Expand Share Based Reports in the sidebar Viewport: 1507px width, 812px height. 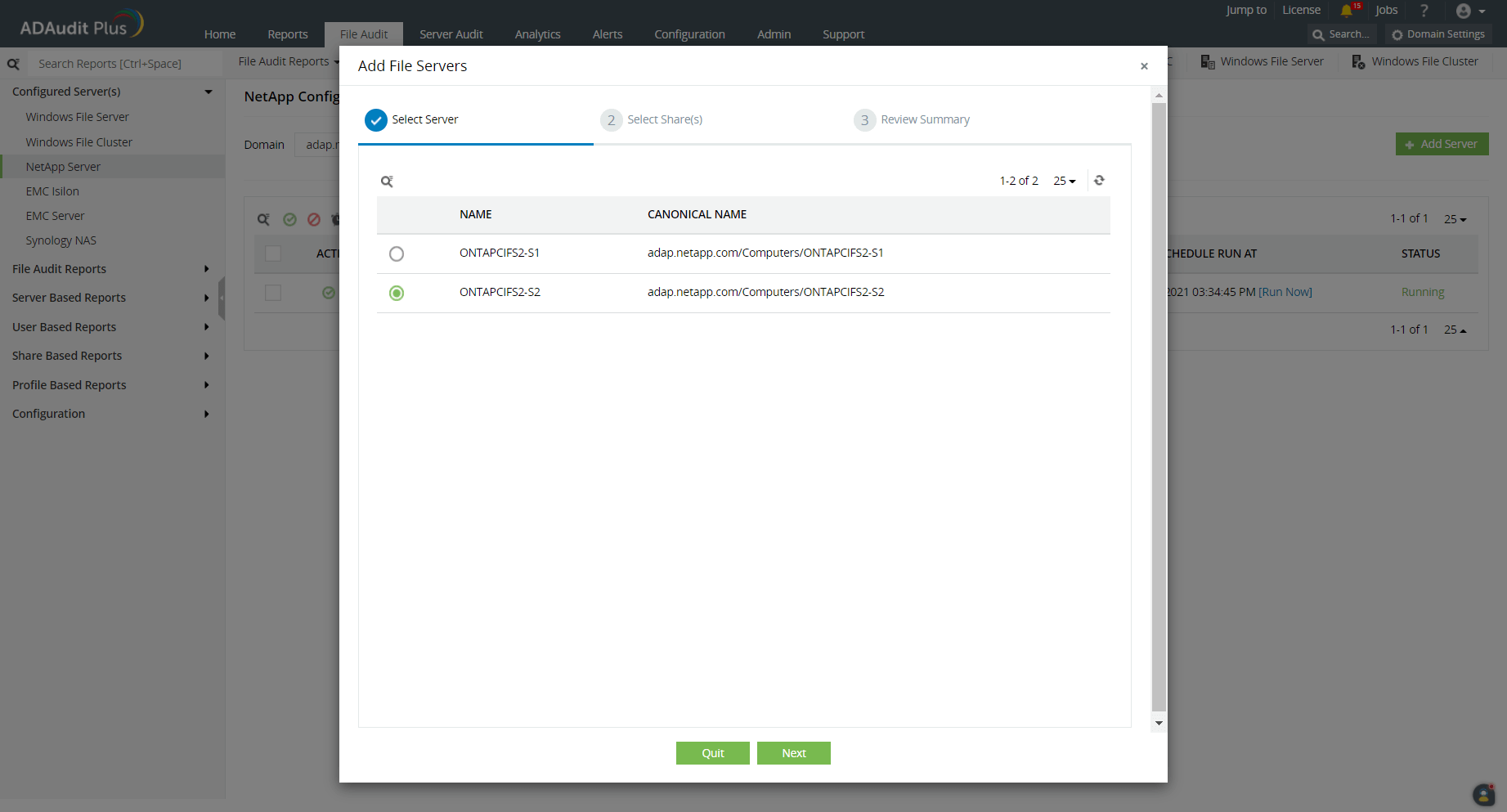pyautogui.click(x=207, y=356)
